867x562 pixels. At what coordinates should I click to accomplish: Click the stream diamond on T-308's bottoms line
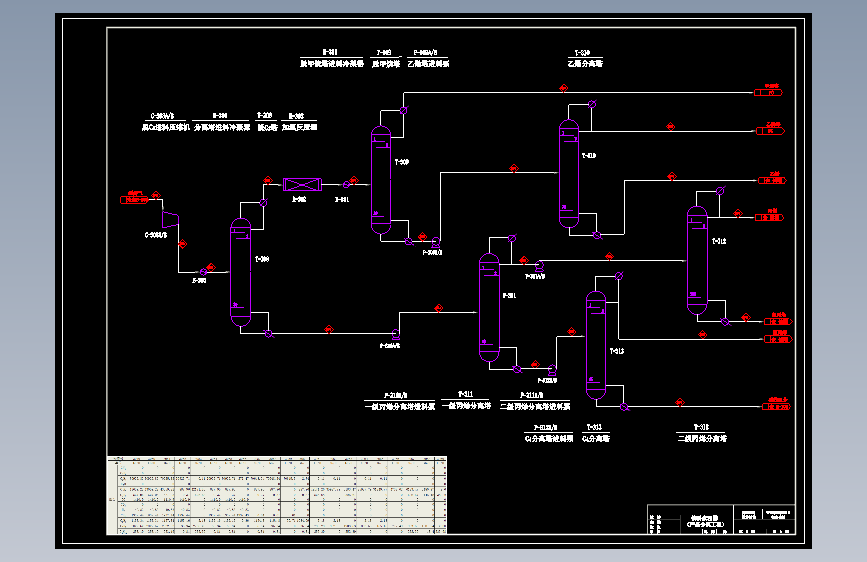pyautogui.click(x=329, y=330)
